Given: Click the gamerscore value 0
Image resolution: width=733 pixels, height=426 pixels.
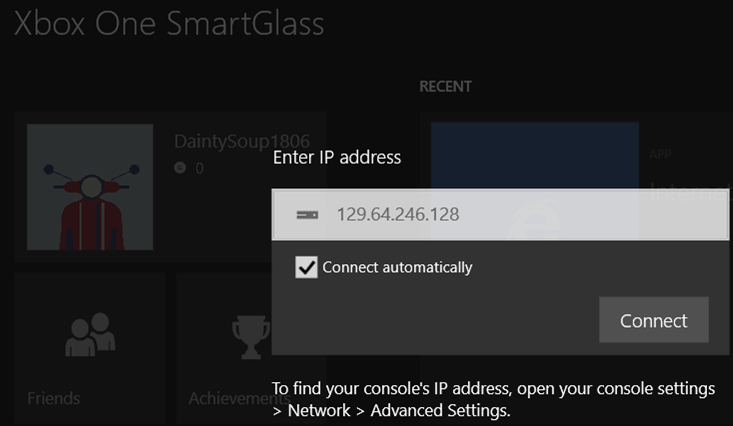Looking at the screenshot, I should 200,168.
